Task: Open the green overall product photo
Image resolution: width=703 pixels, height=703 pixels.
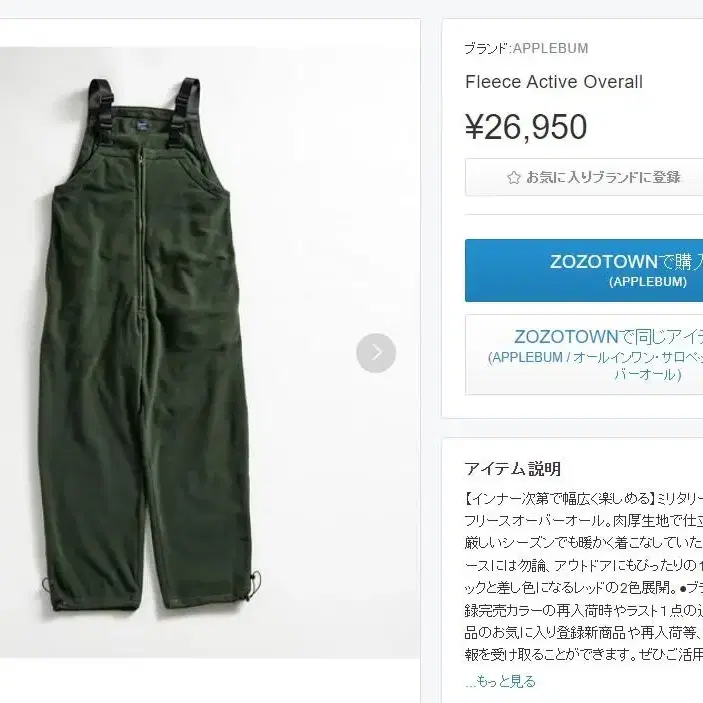Action: pos(210,352)
